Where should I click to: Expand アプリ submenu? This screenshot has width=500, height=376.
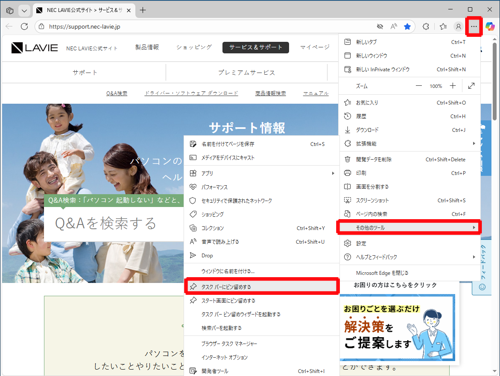(261, 173)
